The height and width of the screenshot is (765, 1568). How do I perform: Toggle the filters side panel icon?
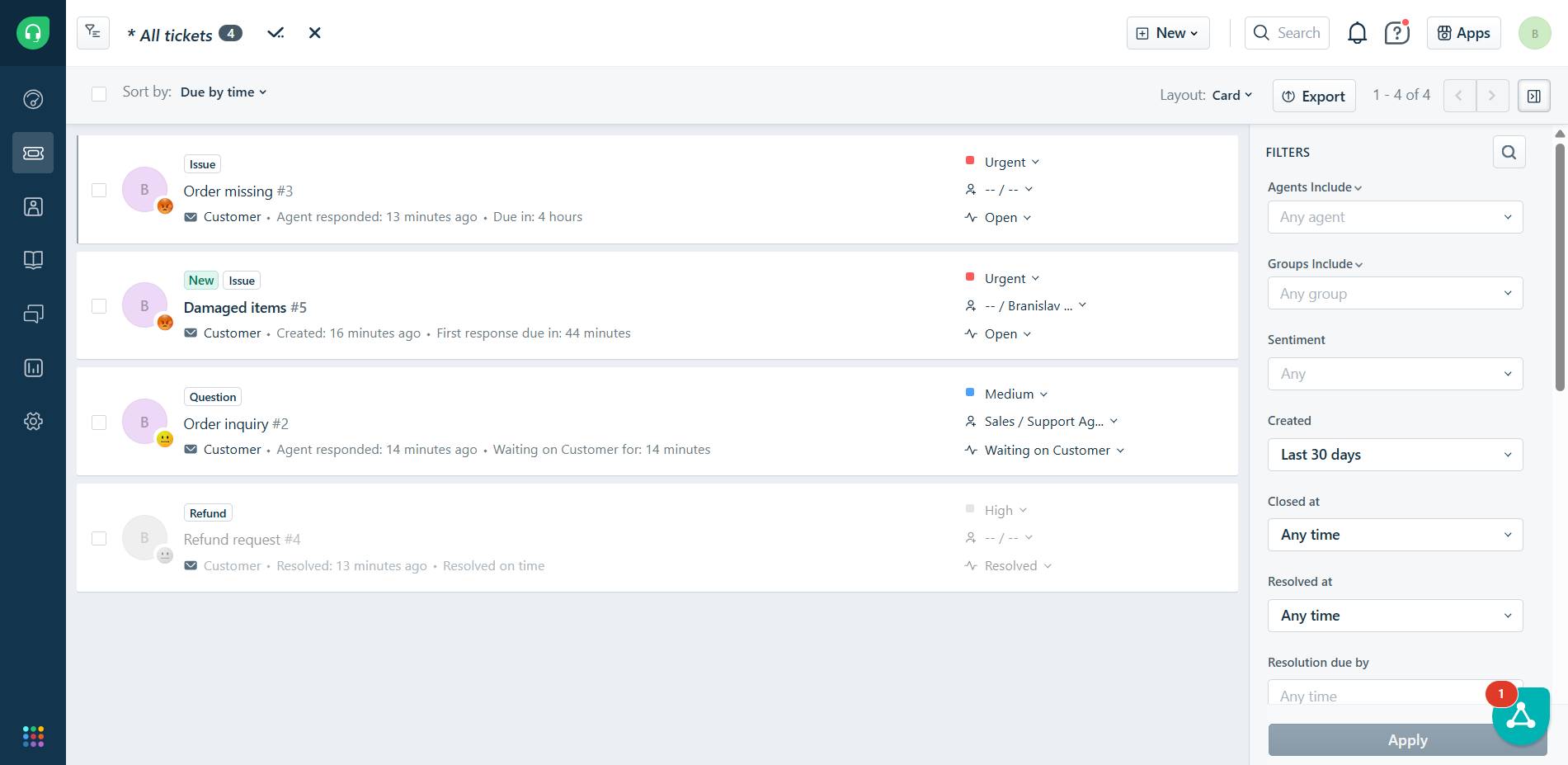(1533, 96)
